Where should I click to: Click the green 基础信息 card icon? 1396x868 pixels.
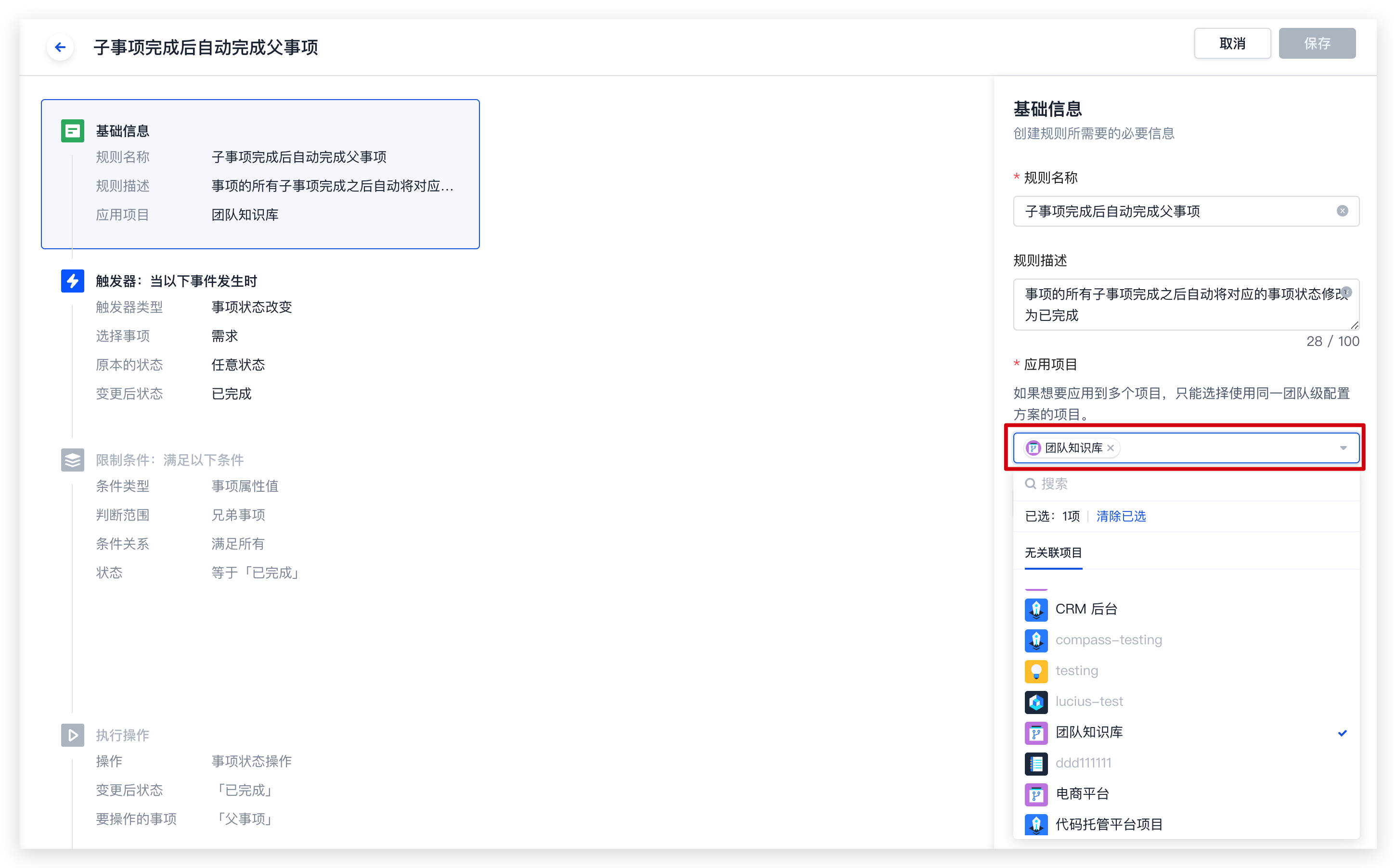72,131
